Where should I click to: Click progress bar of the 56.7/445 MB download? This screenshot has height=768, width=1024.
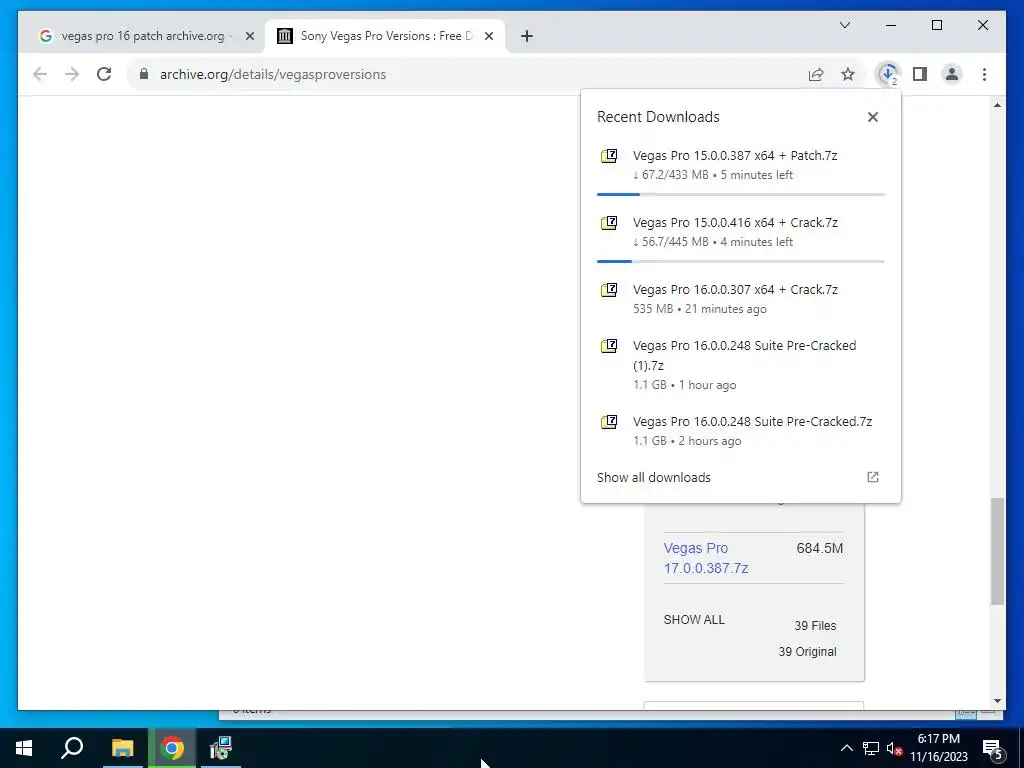(x=741, y=261)
